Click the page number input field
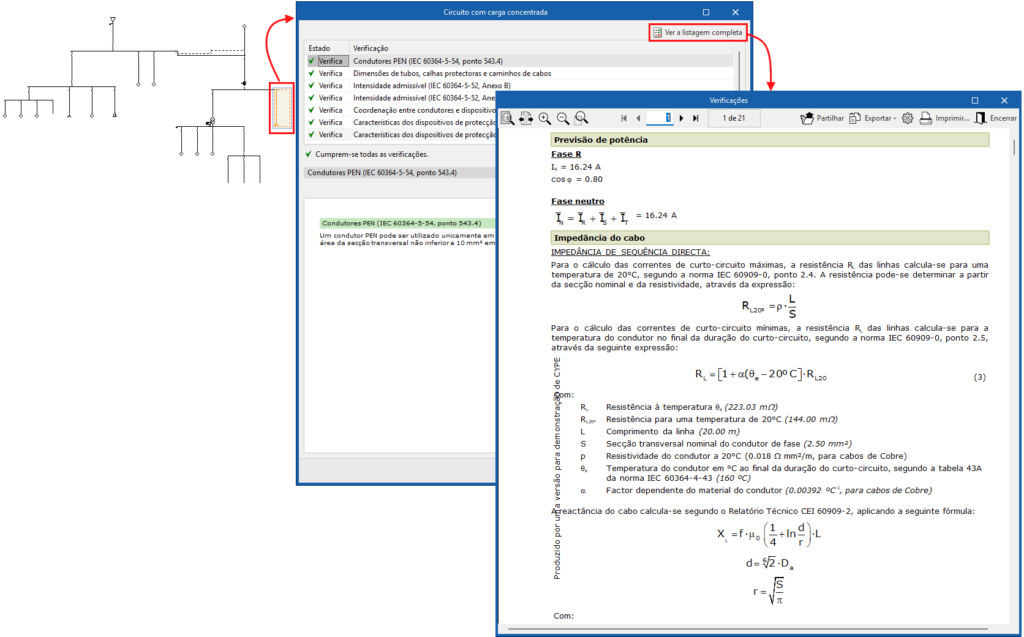The image size is (1024, 637). pyautogui.click(x=660, y=118)
